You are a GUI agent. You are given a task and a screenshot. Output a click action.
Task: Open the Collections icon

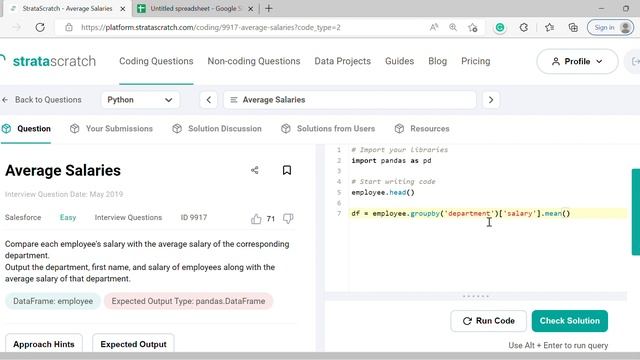(573, 27)
